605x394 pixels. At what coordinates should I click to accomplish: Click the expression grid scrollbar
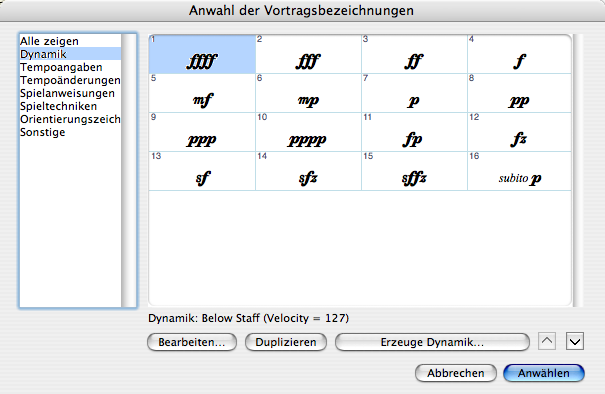pyautogui.click(x=578, y=170)
